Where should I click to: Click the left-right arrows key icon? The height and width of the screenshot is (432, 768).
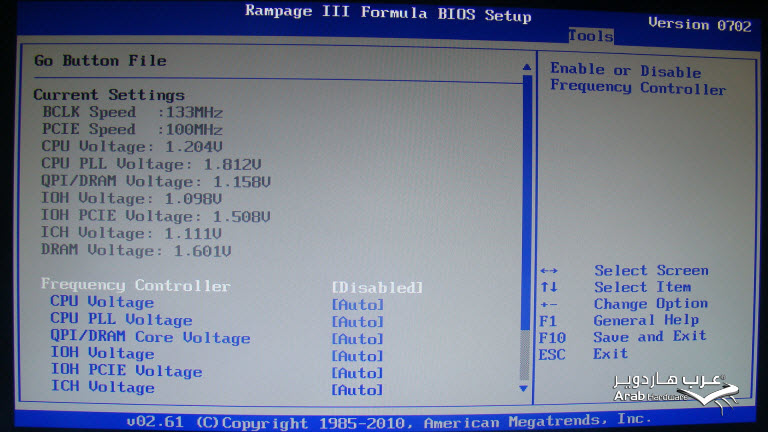pos(549,270)
